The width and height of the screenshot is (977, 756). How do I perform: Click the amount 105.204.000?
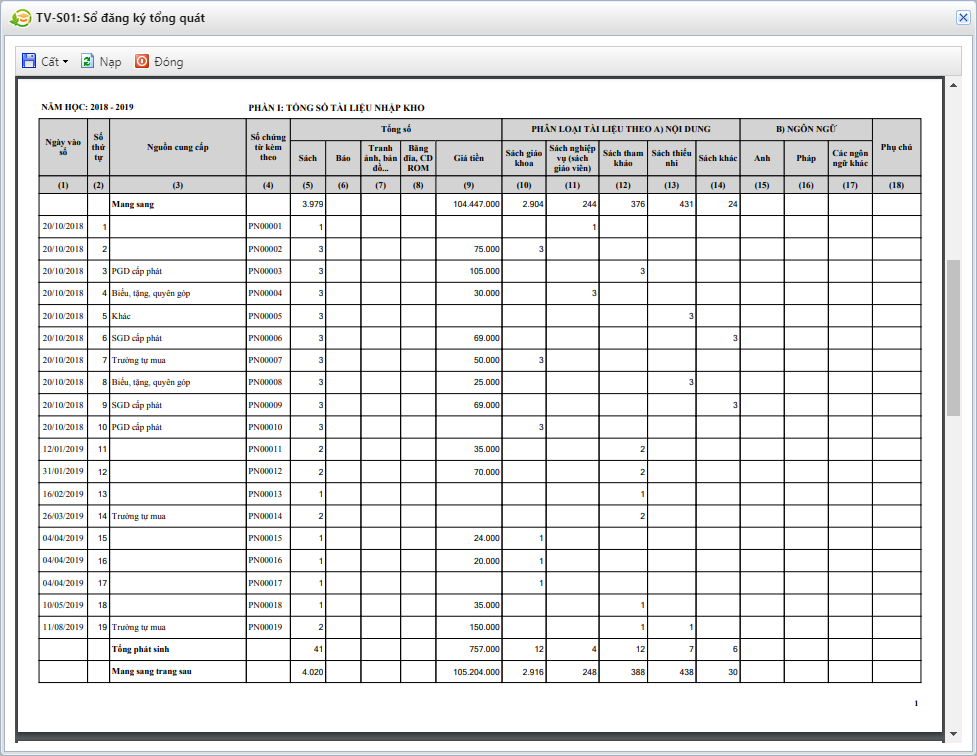pos(476,672)
